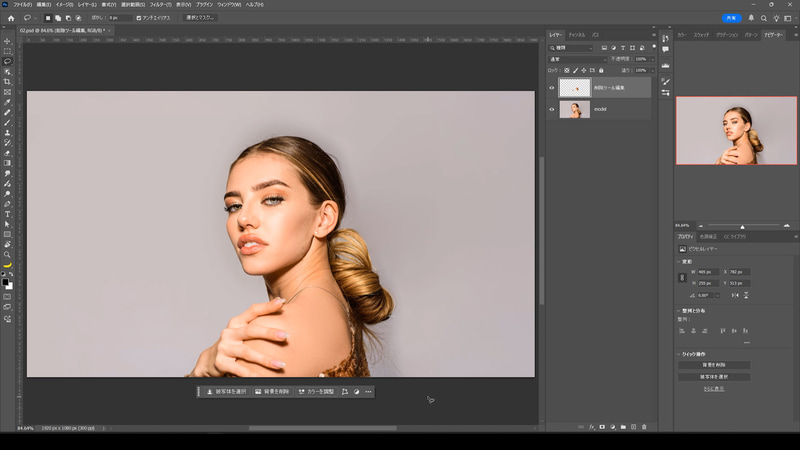Click Select Subject in Properties panel

click(714, 377)
